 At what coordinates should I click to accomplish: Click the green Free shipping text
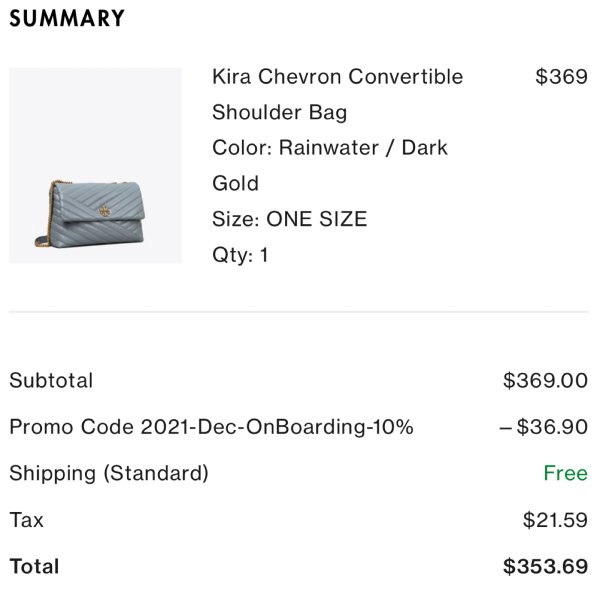coord(566,473)
